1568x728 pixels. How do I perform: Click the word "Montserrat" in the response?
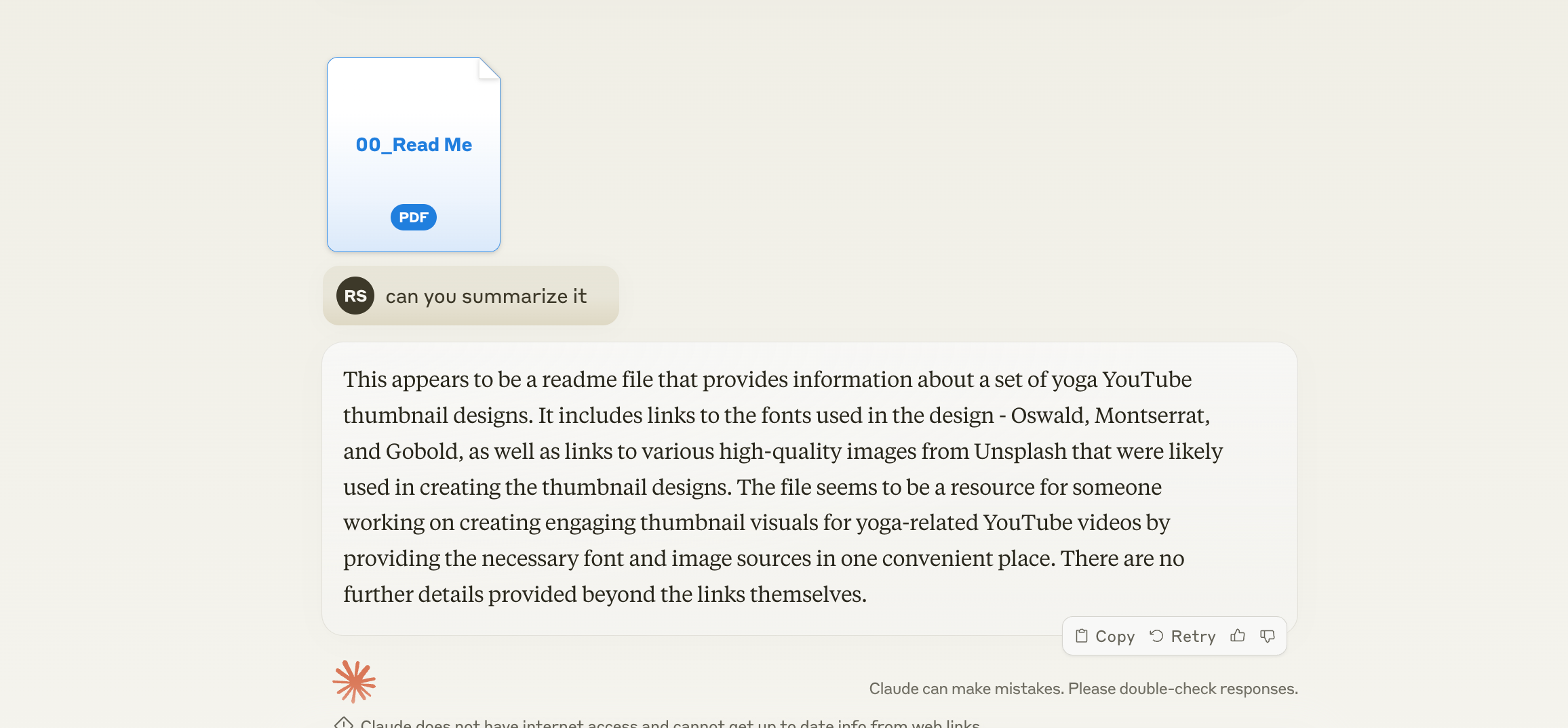point(1150,416)
